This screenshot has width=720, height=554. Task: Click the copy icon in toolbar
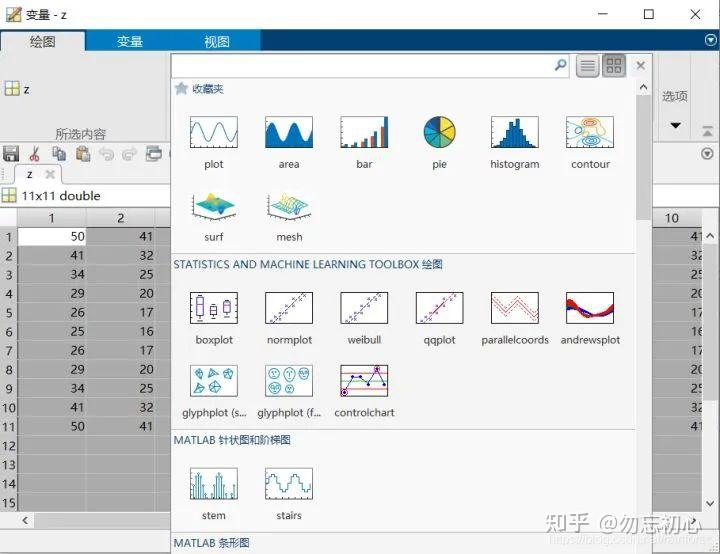(x=59, y=153)
